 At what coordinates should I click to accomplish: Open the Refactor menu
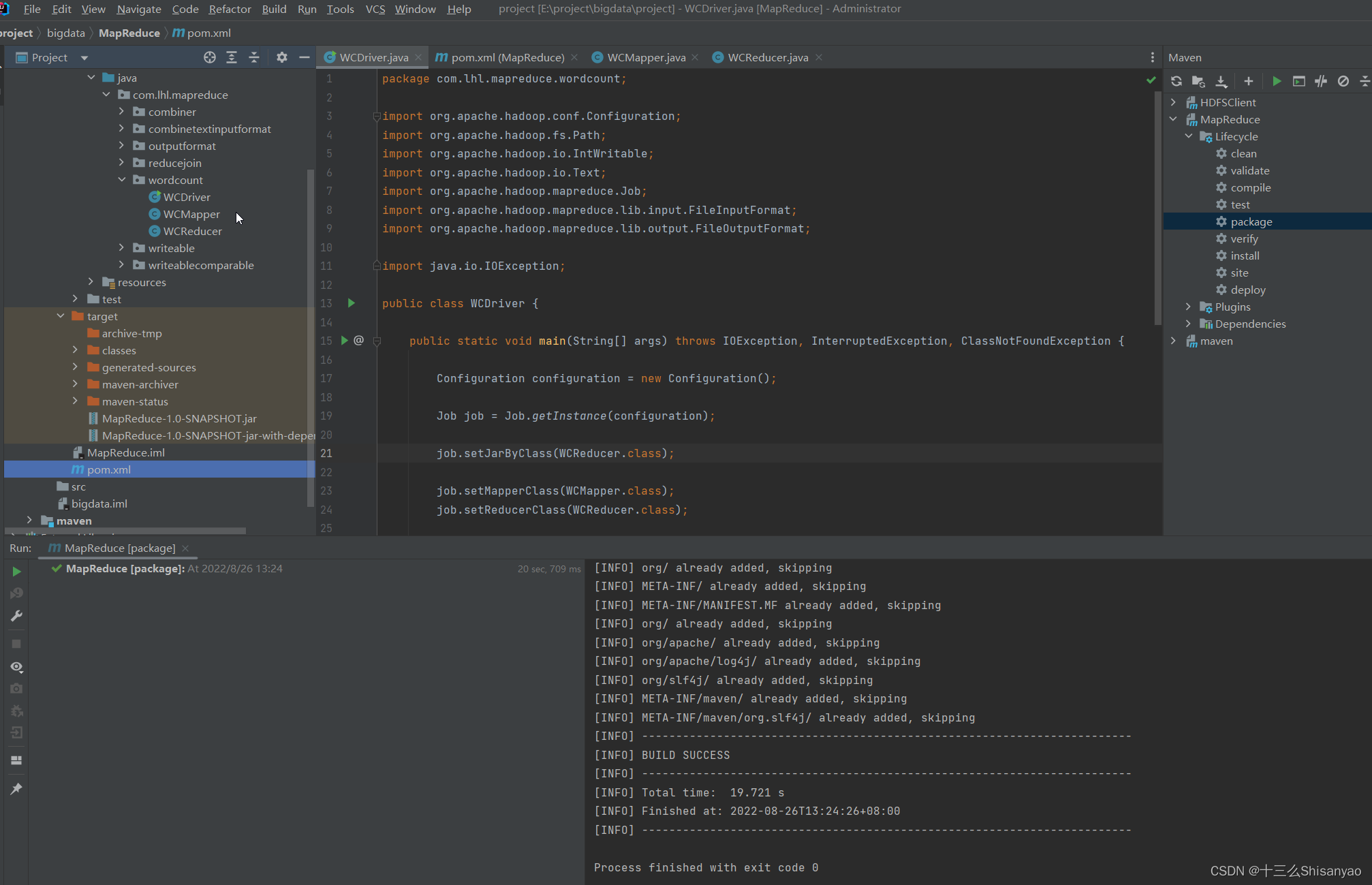230,9
